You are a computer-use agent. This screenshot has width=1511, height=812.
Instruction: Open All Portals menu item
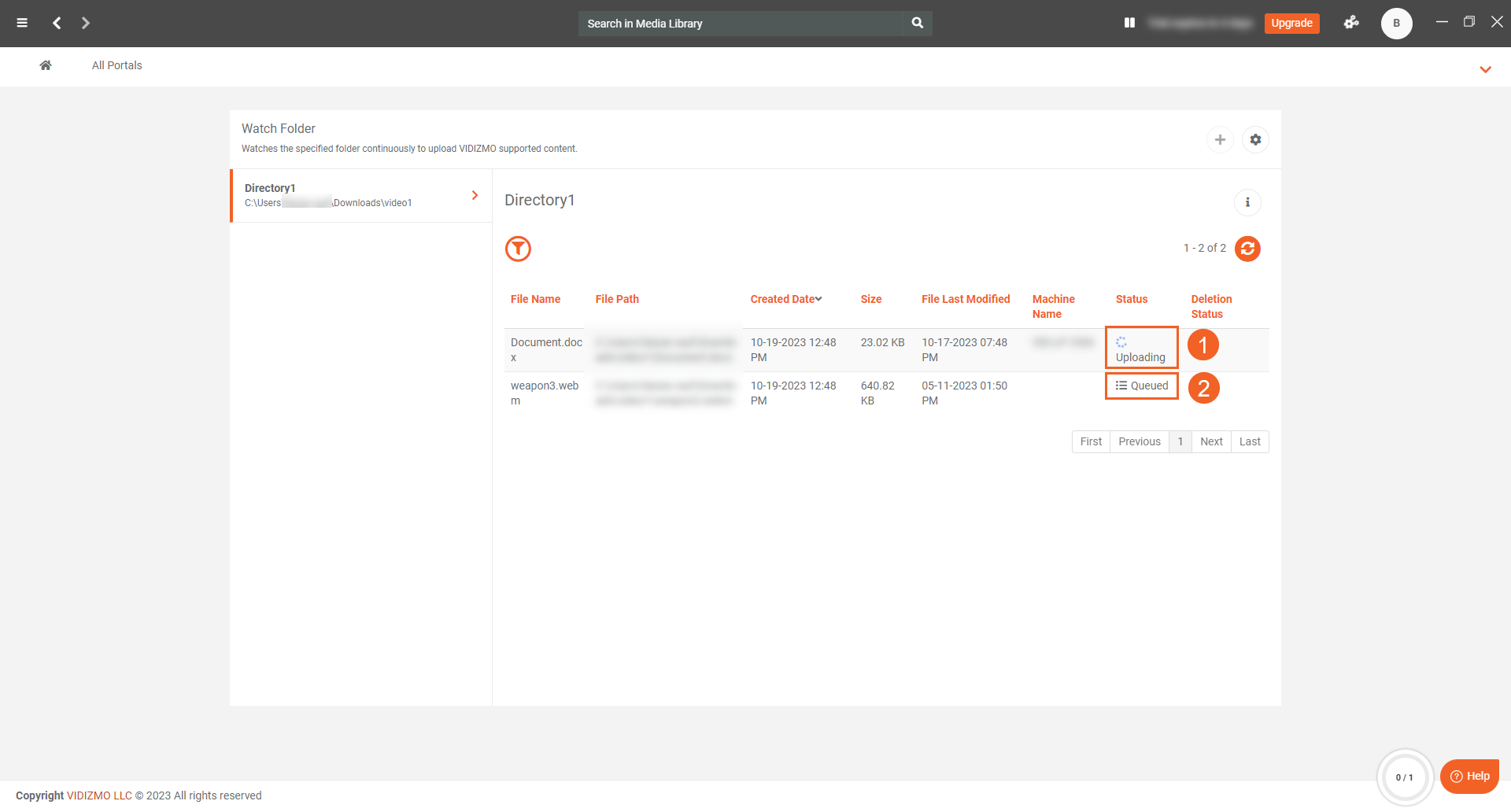pos(116,65)
